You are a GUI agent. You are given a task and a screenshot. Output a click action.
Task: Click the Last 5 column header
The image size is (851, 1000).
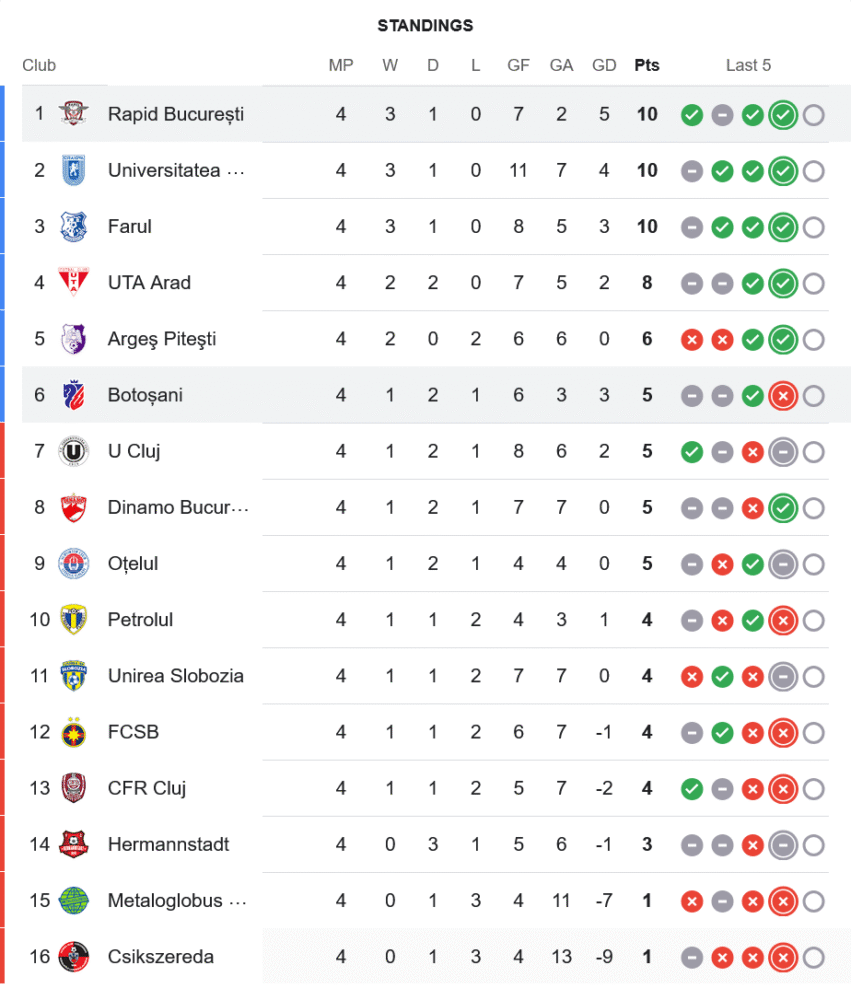click(x=748, y=66)
